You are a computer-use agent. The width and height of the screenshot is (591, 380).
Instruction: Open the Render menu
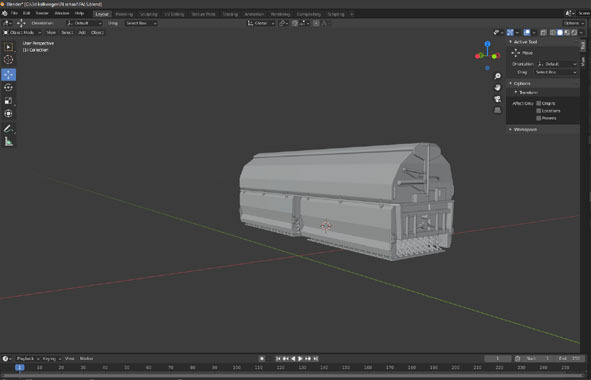coord(42,14)
